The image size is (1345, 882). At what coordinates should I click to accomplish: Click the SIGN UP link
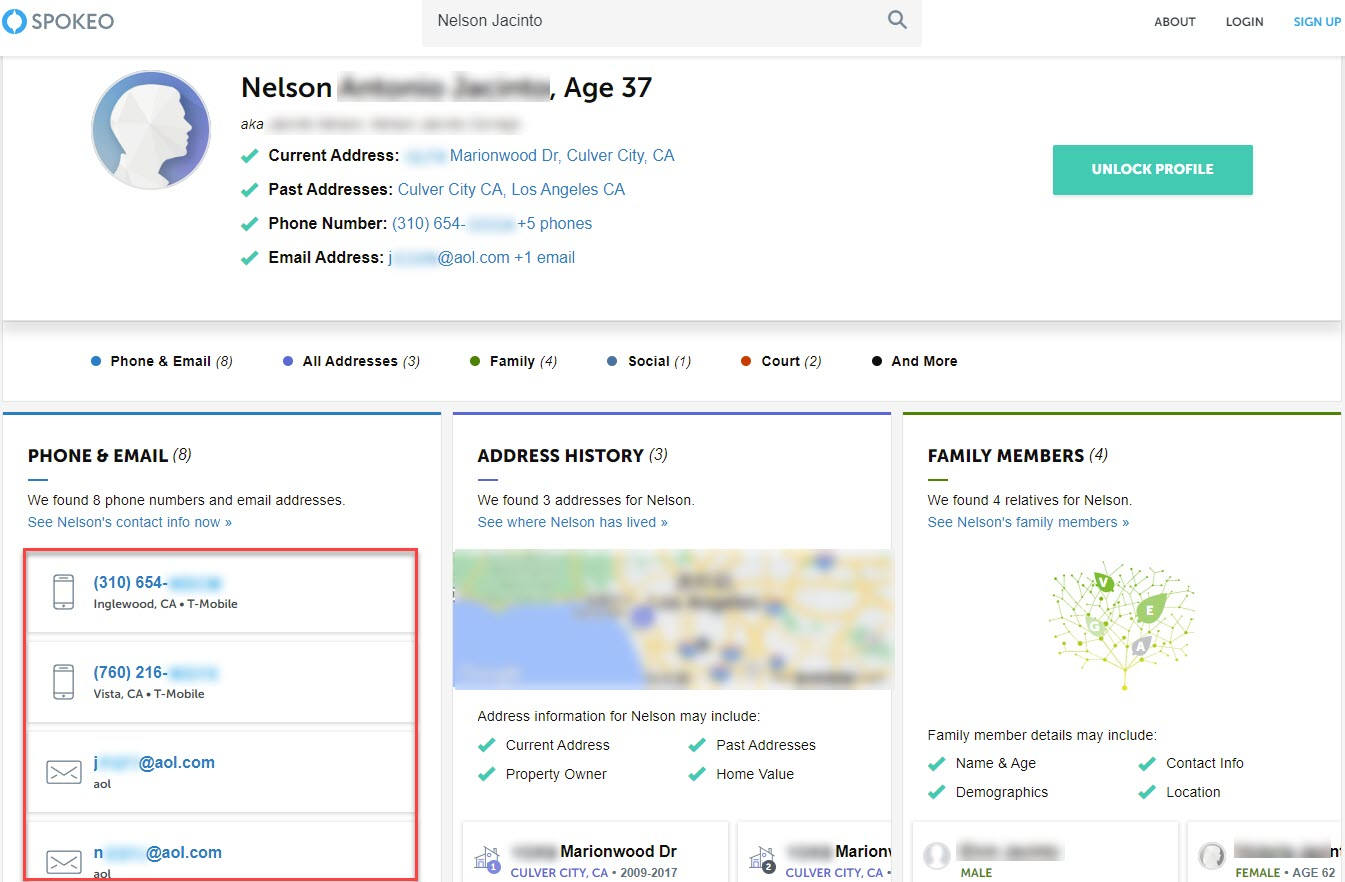pos(1317,21)
